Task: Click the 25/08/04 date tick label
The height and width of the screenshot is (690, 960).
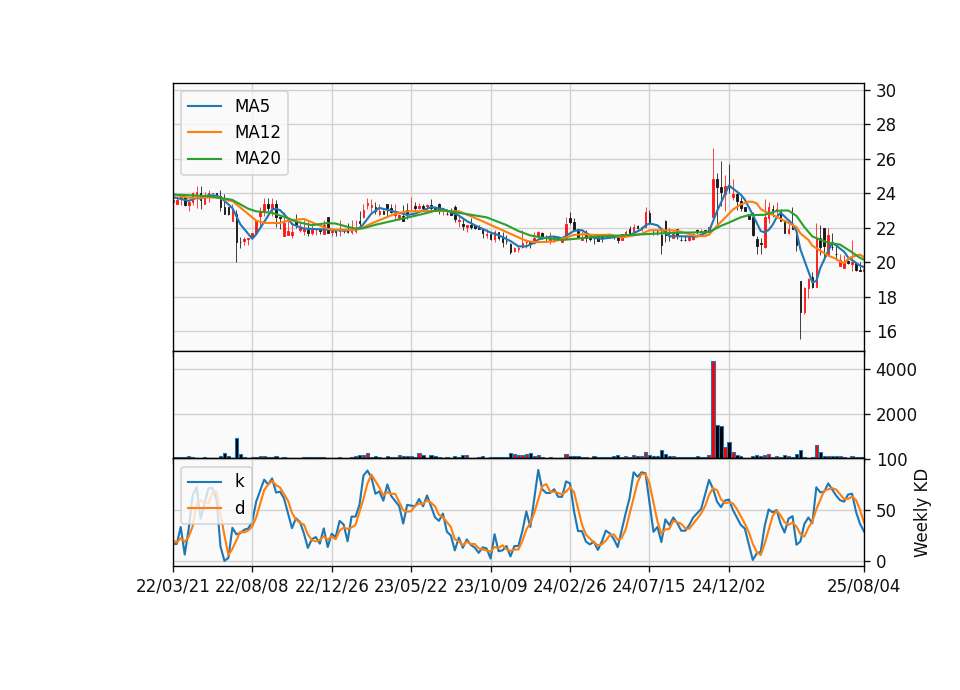Action: 864,586
